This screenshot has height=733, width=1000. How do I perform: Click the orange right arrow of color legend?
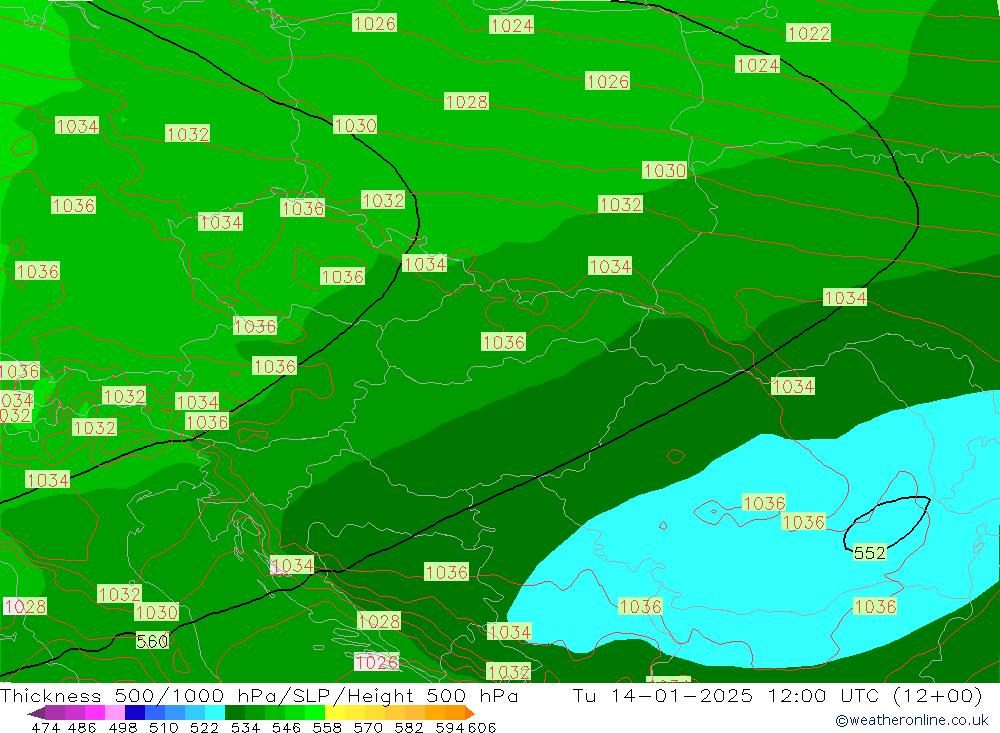467,713
